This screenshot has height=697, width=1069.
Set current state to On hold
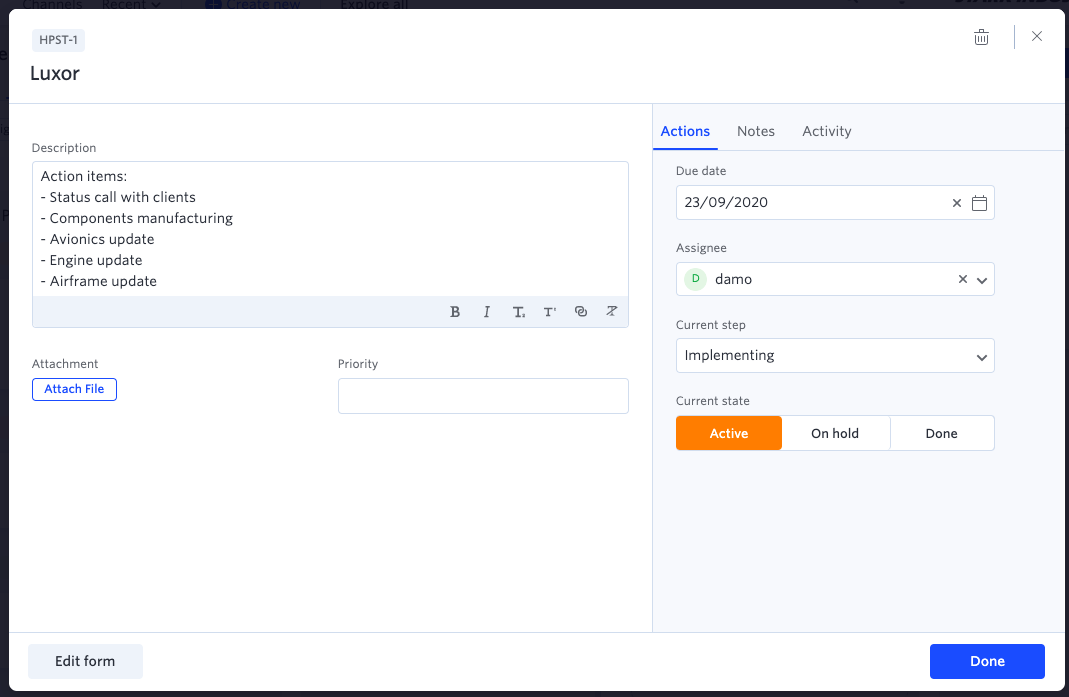pyautogui.click(x=835, y=433)
